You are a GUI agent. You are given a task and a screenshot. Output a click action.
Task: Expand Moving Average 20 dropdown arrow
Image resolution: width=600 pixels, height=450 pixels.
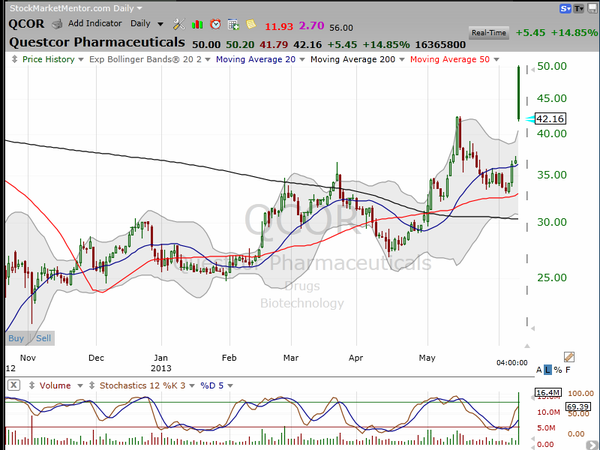click(302, 60)
